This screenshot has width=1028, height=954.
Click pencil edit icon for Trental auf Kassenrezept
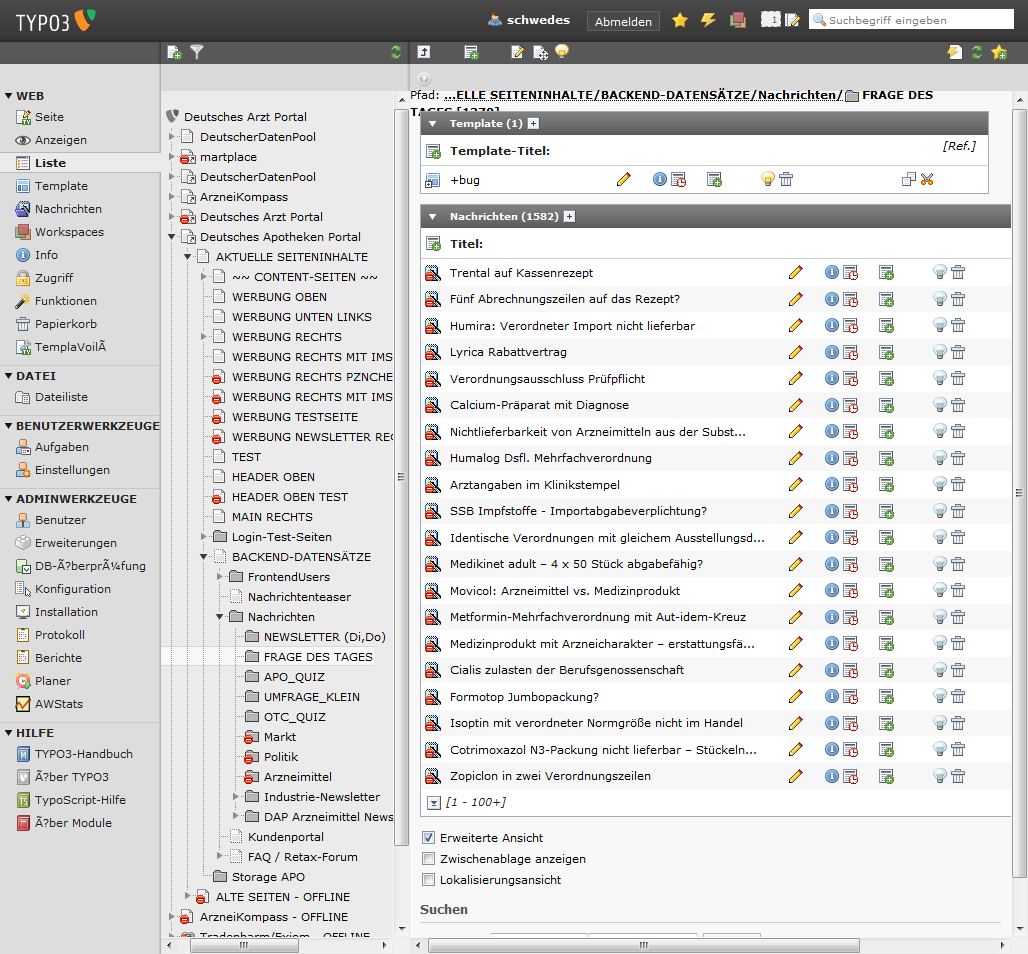(x=795, y=272)
